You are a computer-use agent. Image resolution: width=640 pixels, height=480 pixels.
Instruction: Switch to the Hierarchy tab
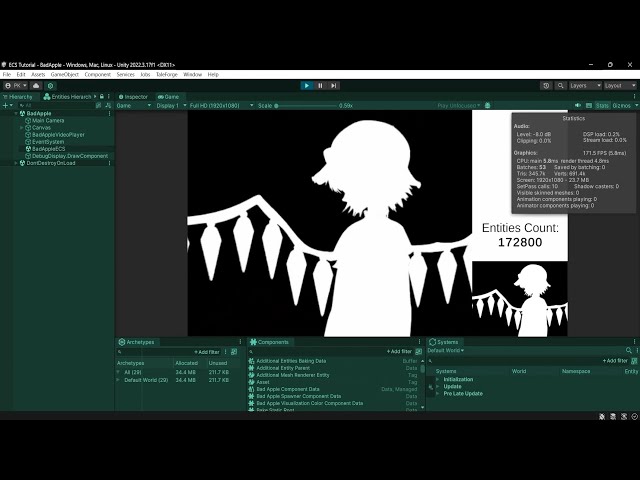(x=18, y=97)
